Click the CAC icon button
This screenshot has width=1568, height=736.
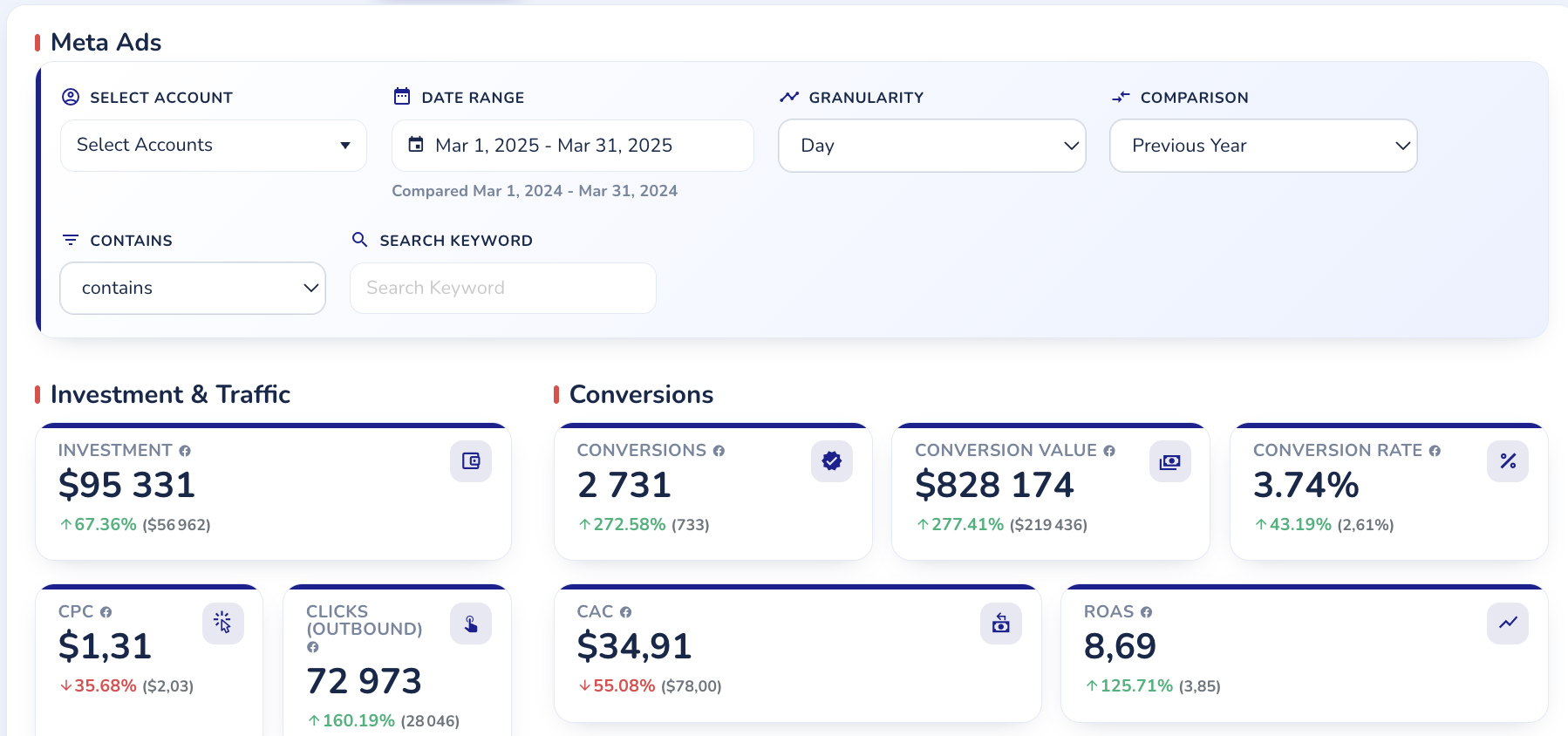tap(1001, 623)
